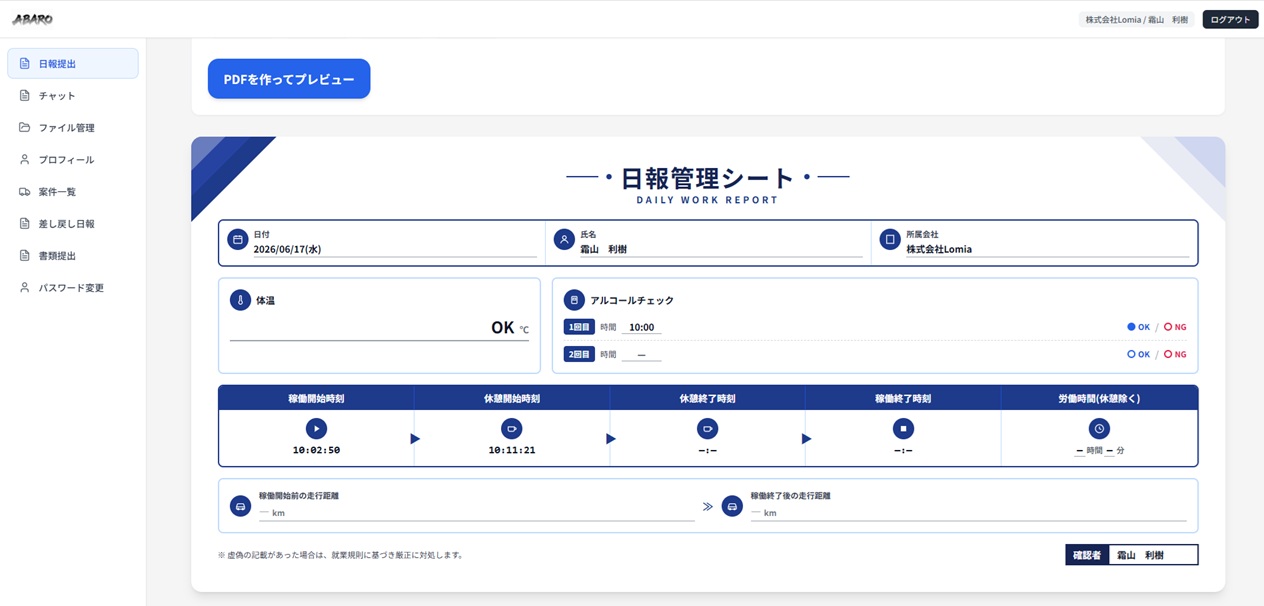1264x606 pixels.
Task: Click the 日報管理シート heading
Action: click(708, 178)
